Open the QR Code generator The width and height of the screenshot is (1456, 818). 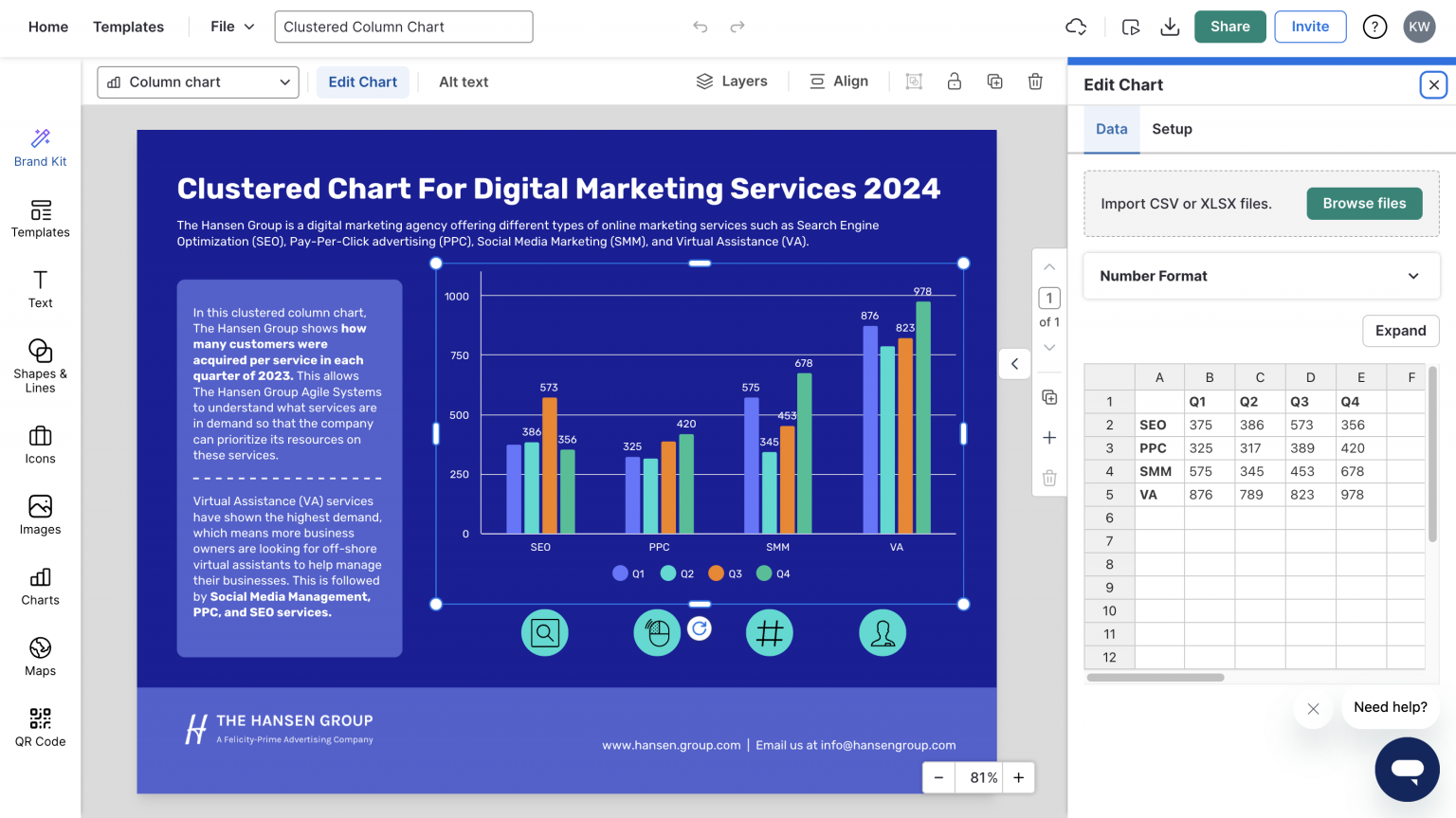tap(40, 726)
